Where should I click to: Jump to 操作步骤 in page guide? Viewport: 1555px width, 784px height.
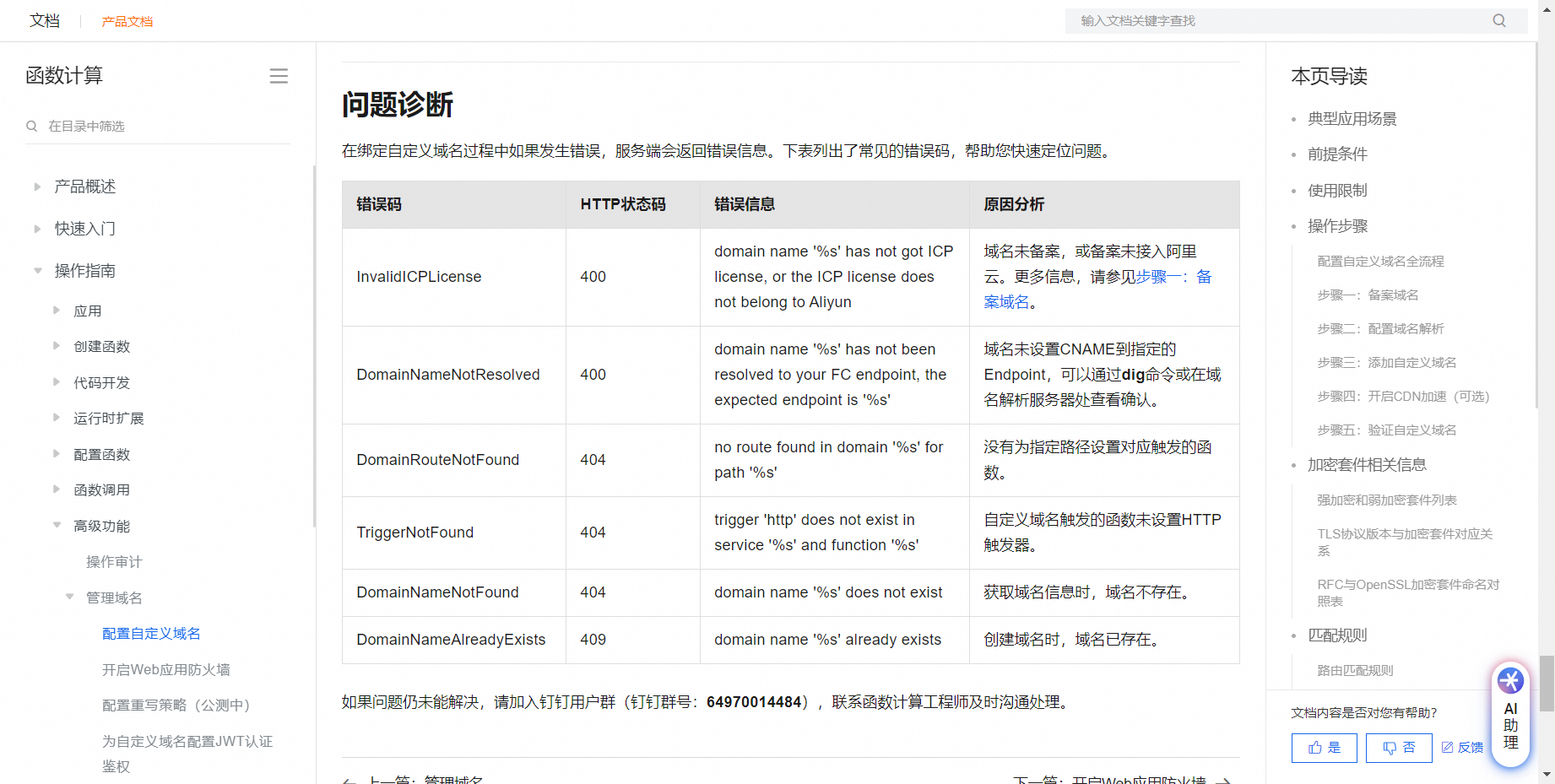[1337, 226]
